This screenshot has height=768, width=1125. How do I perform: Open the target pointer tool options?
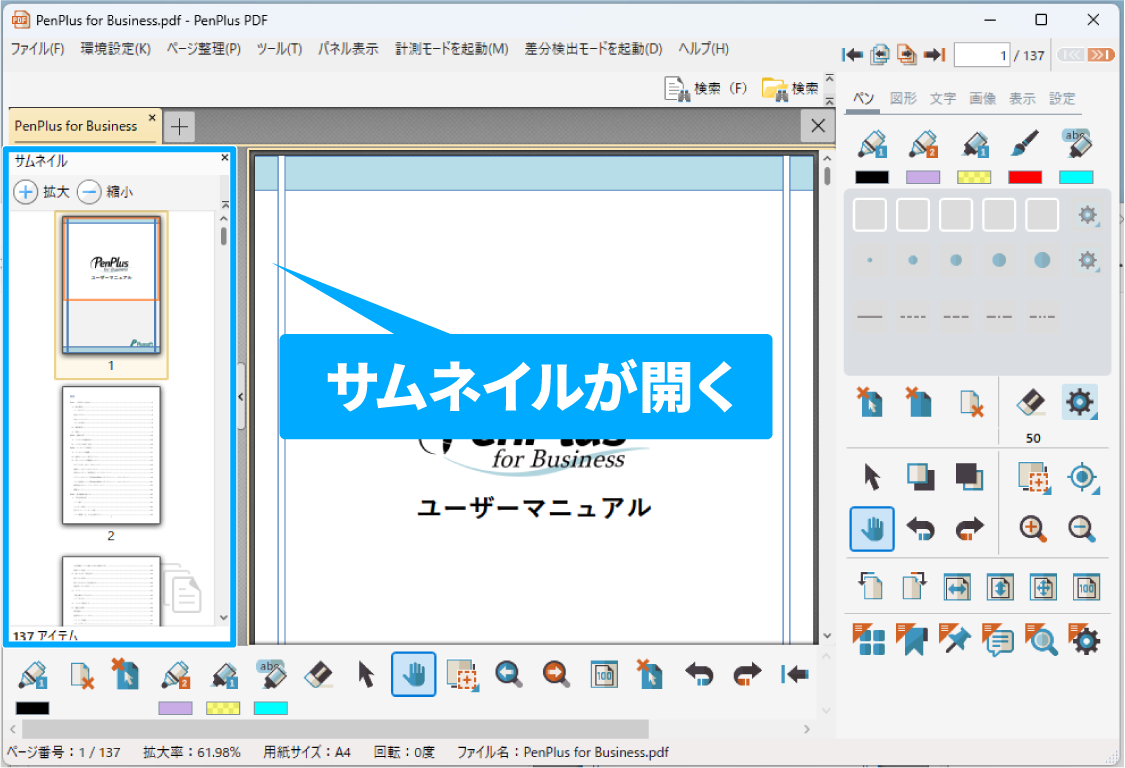(x=1082, y=477)
